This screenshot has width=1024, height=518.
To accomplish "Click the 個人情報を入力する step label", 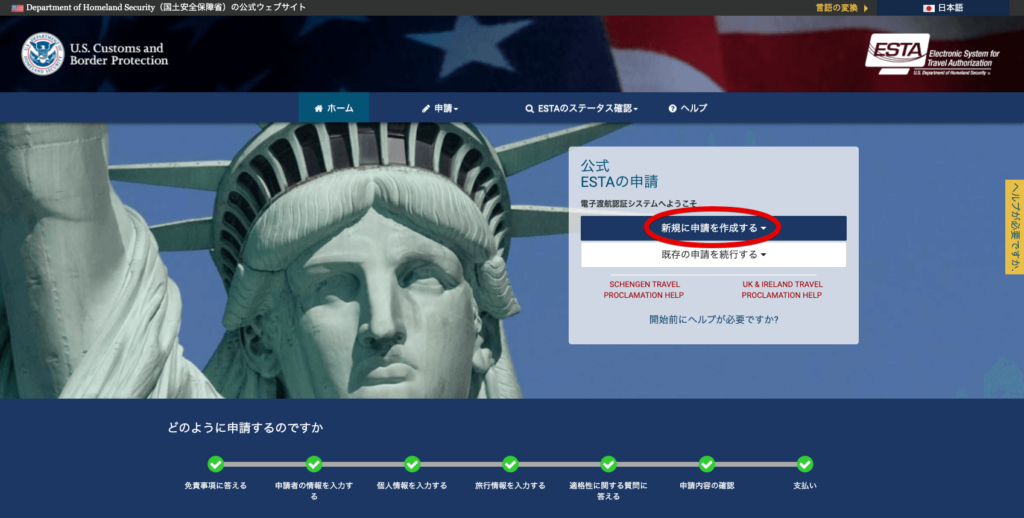I will point(412,485).
